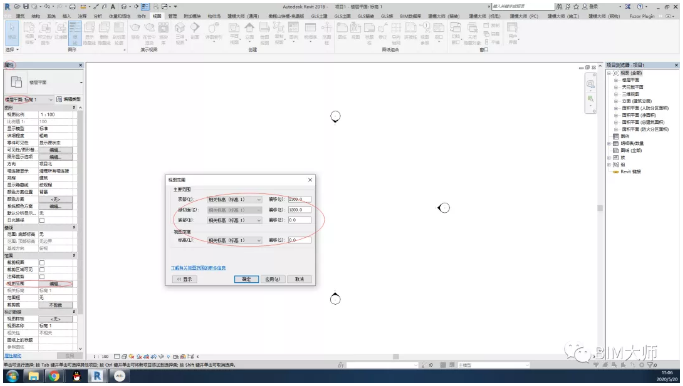This screenshot has height=386, width=683.
Task: Open Google Chrome from taskbar
Action: point(54,376)
